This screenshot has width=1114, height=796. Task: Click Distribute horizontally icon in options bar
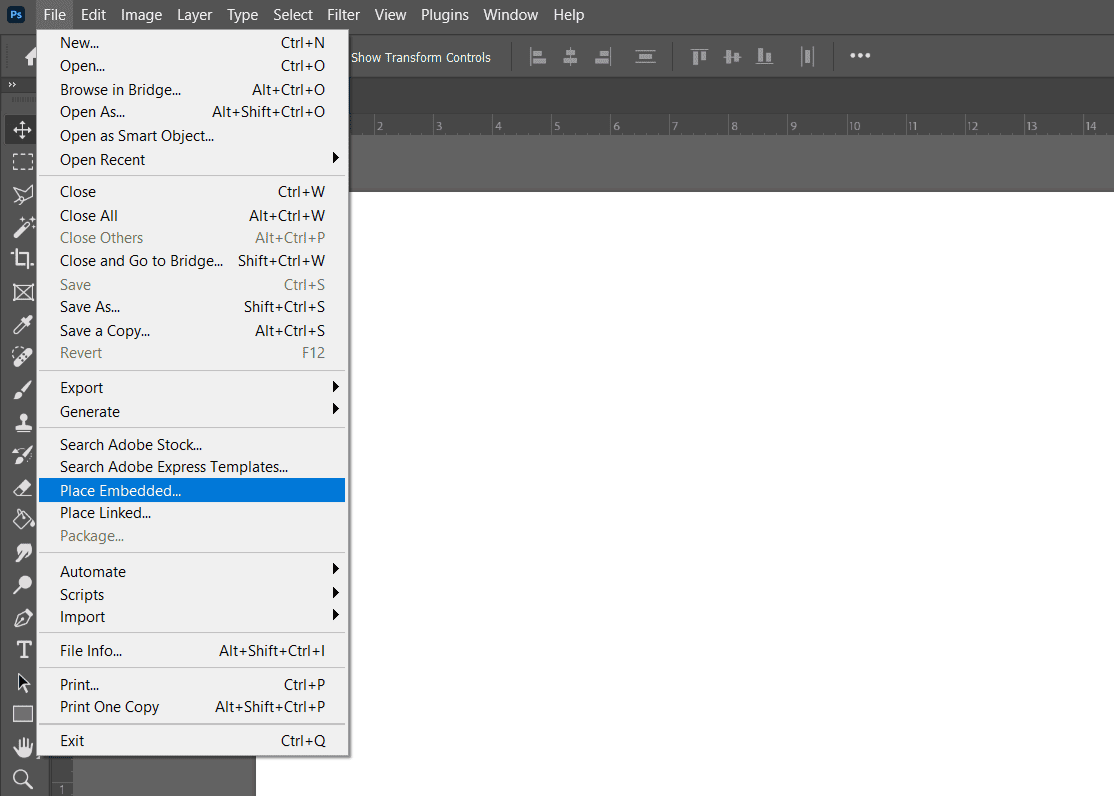pos(807,57)
